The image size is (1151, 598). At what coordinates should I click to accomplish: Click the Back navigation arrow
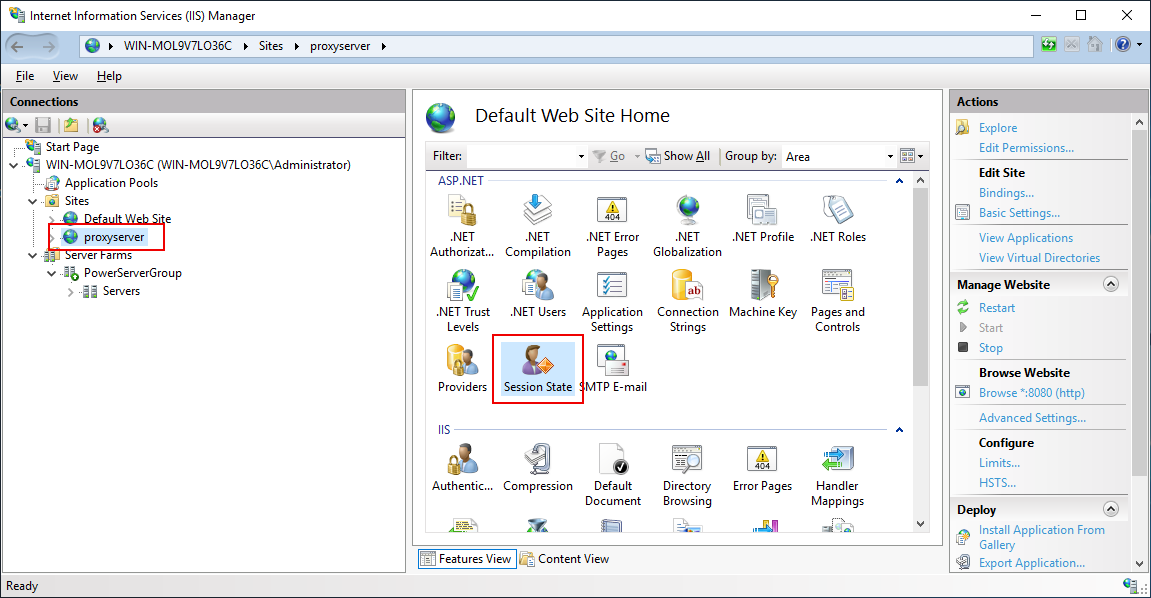[18, 47]
